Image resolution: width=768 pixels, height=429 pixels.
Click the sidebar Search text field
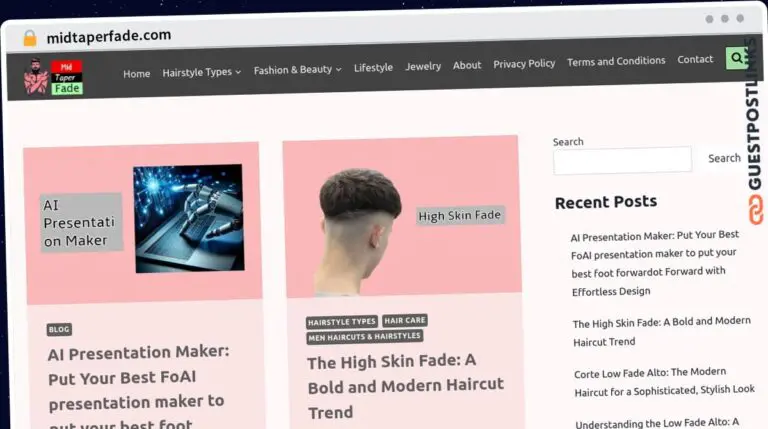[x=623, y=160]
